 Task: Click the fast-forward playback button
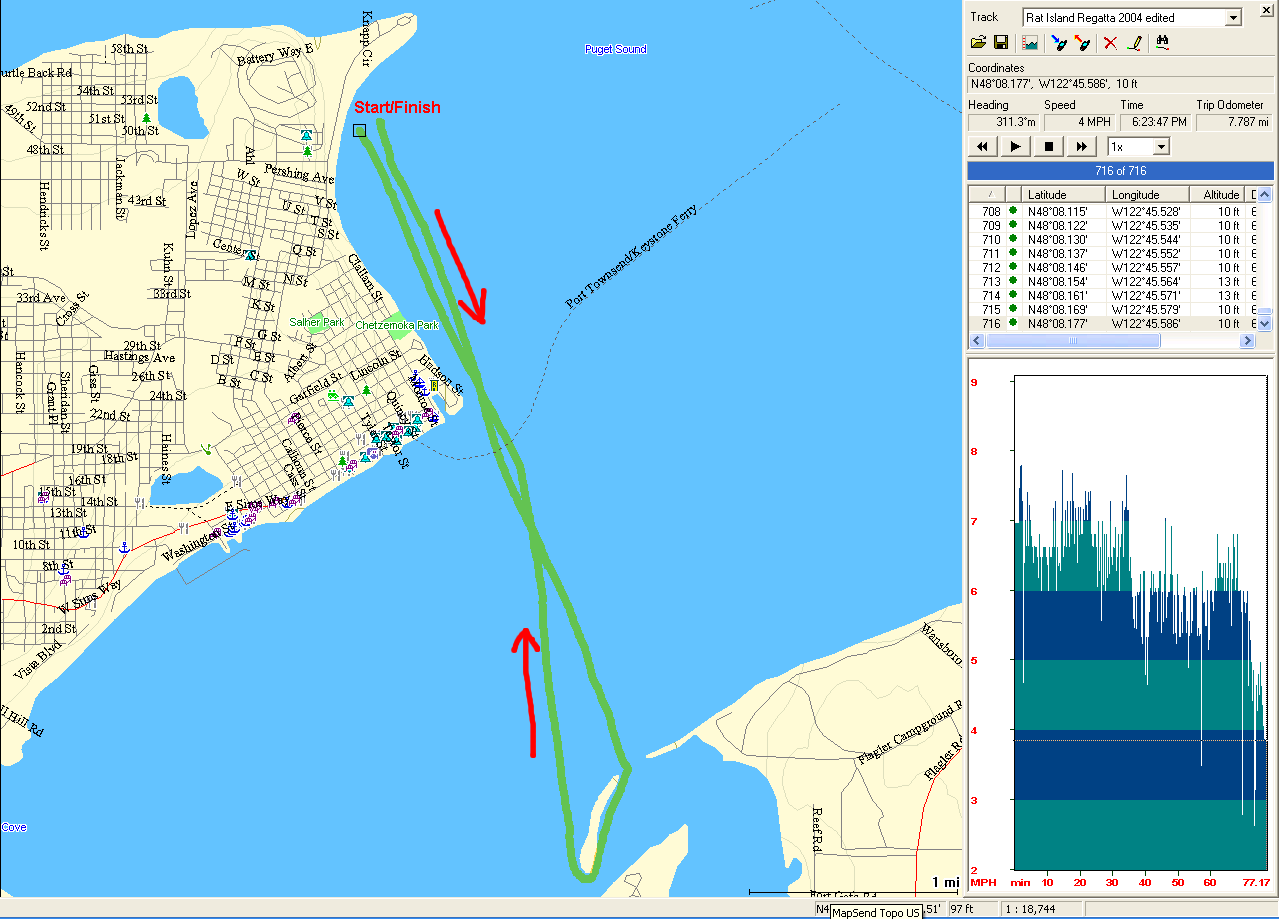coord(1081,147)
